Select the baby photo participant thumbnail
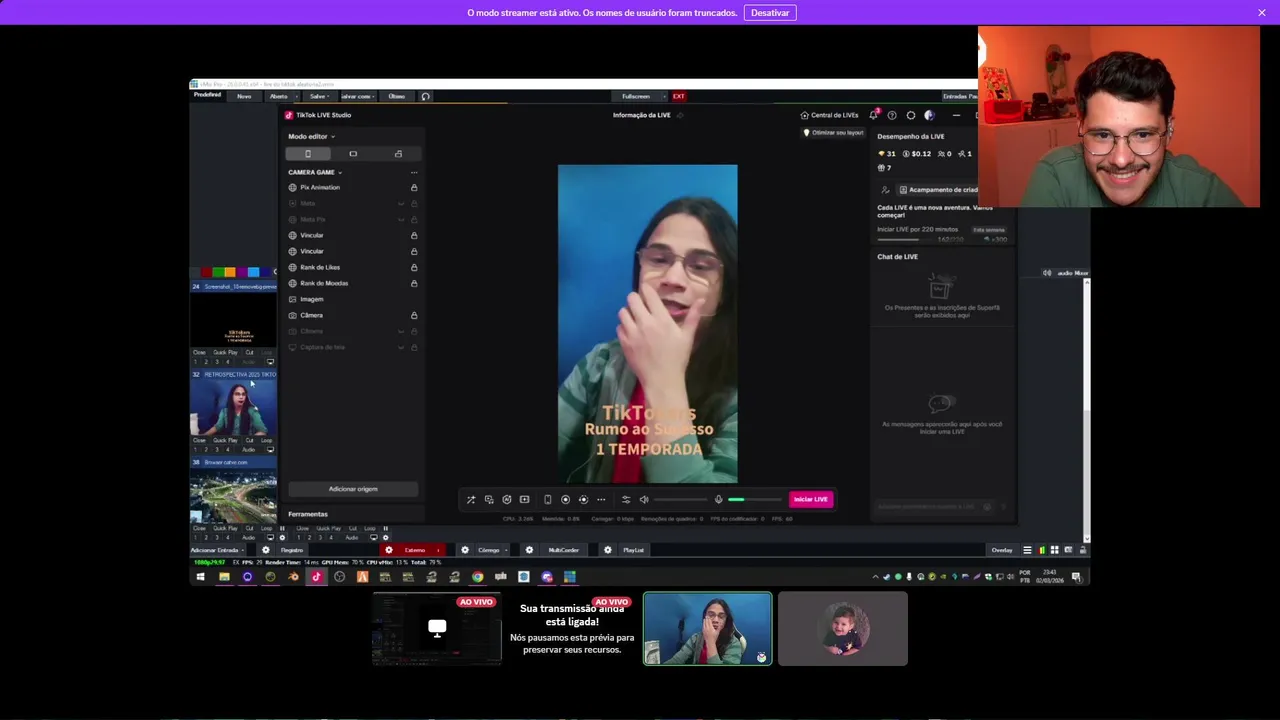The width and height of the screenshot is (1280, 720). (x=843, y=629)
